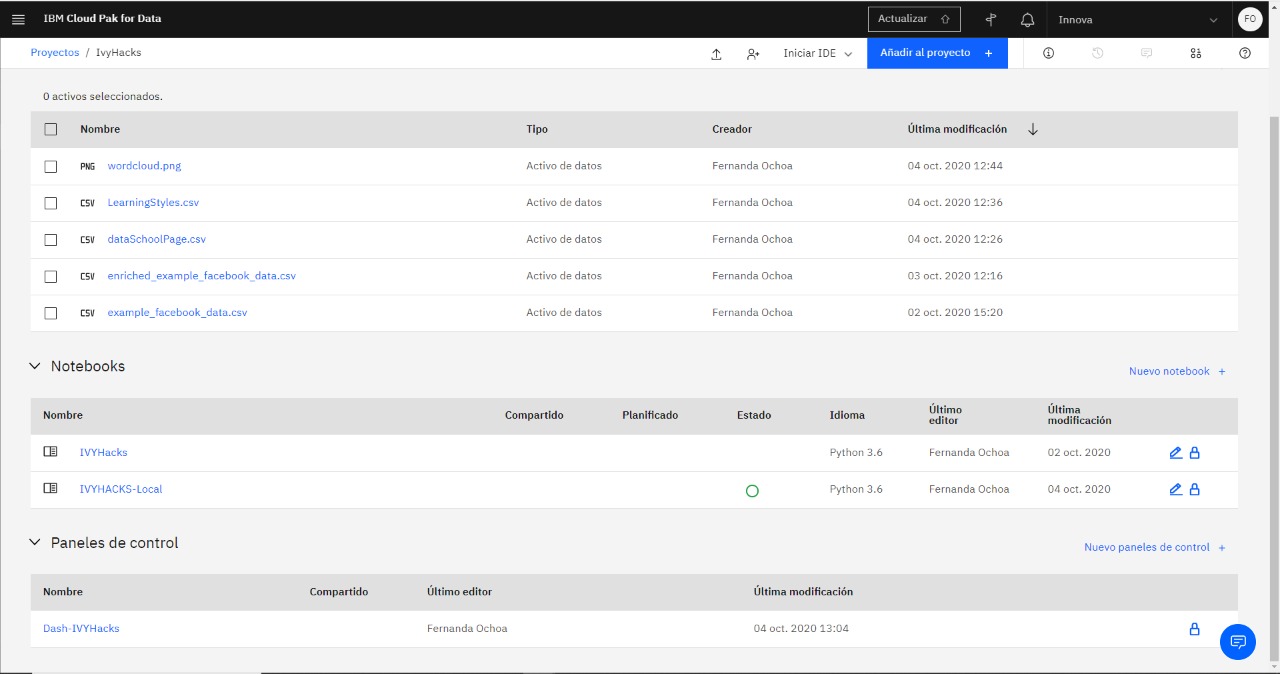The width and height of the screenshot is (1280, 674).
Task: Click lock icon for IVYHACKS-Local notebook
Action: point(1194,489)
